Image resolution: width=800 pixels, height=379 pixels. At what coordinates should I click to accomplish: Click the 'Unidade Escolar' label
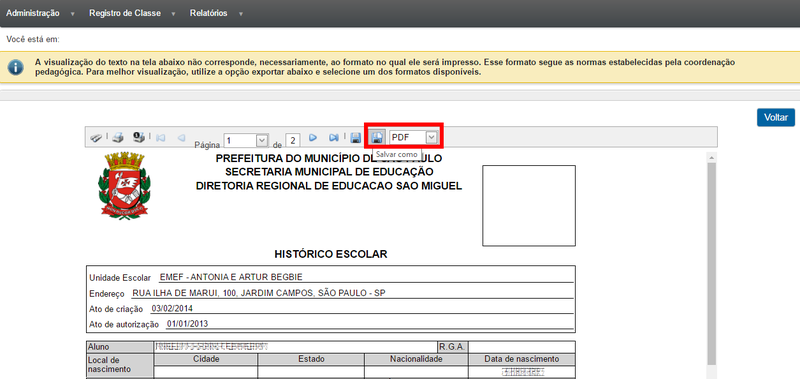[120, 278]
